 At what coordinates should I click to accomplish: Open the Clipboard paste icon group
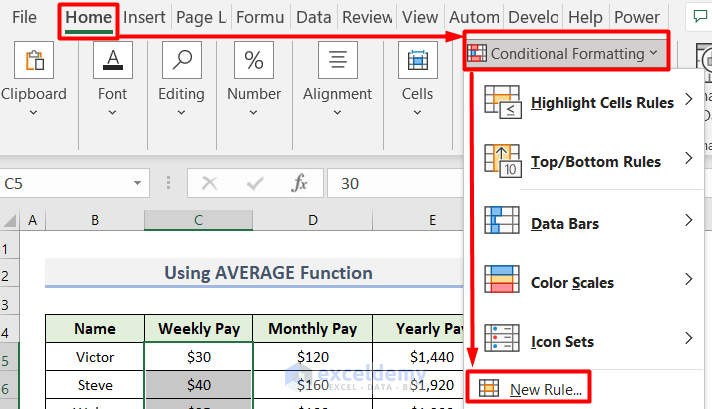coord(34,60)
